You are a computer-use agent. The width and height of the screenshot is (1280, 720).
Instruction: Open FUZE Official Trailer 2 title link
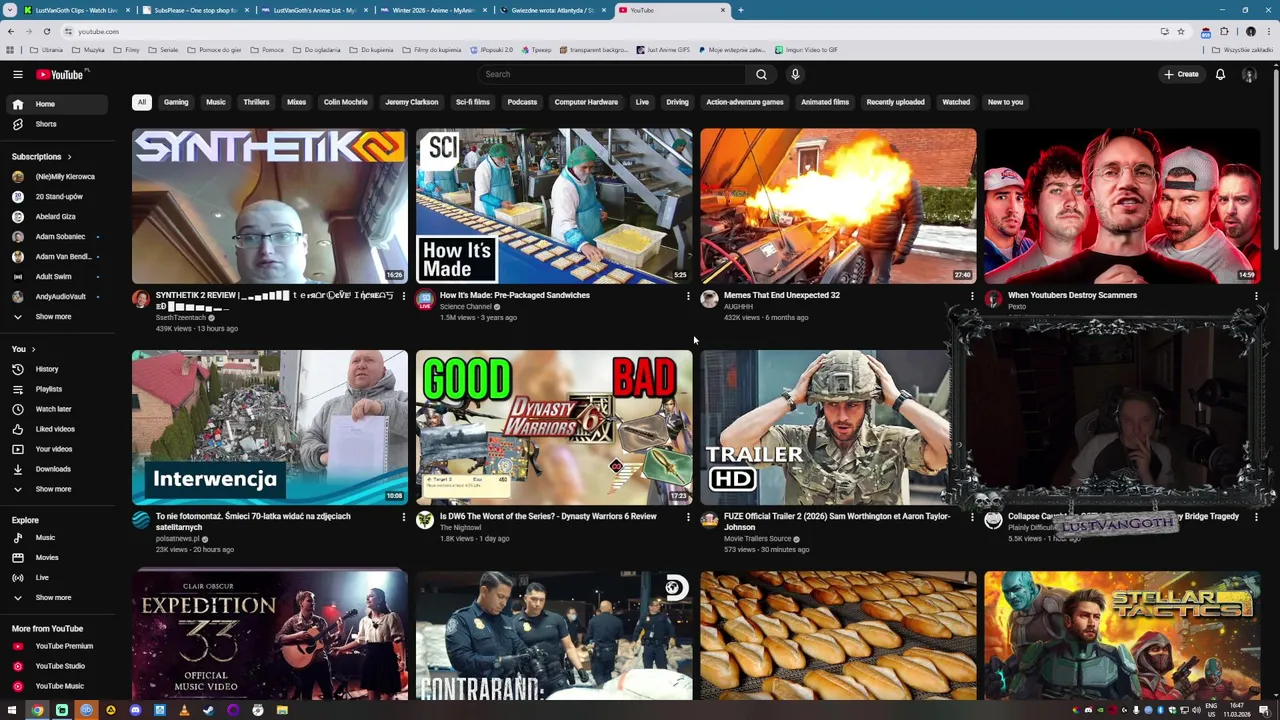point(837,522)
